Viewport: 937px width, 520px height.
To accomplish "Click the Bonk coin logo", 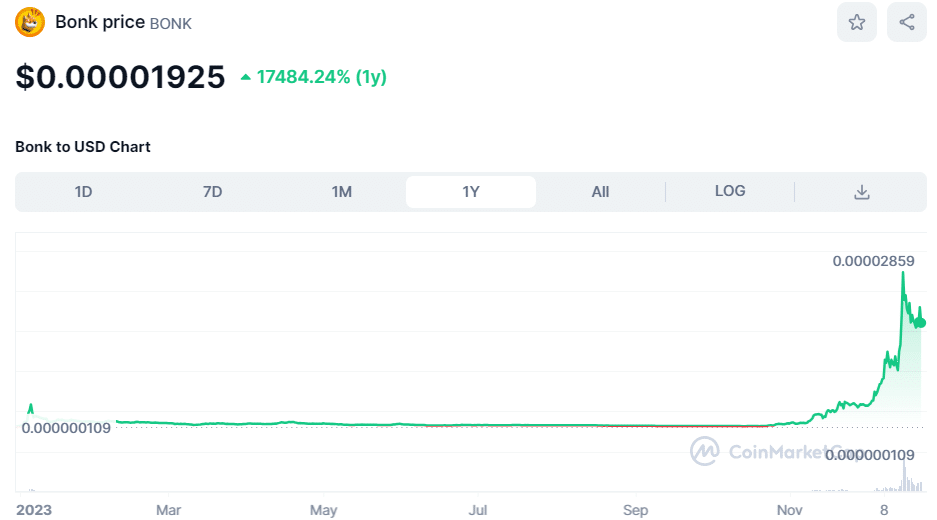I will (30, 22).
